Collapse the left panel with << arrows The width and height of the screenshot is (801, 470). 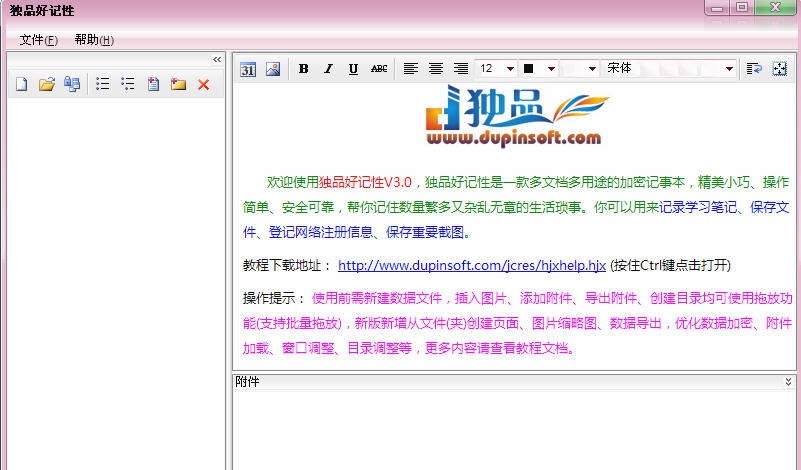[x=217, y=60]
